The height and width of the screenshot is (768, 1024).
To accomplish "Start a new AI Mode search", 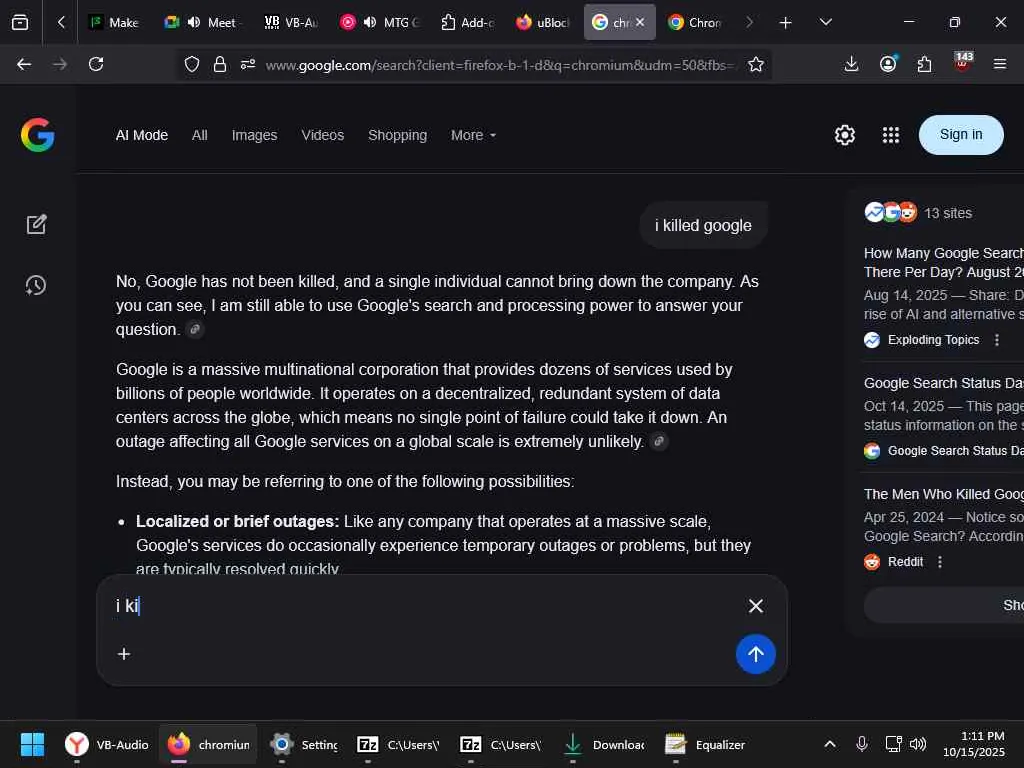I will pyautogui.click(x=36, y=224).
